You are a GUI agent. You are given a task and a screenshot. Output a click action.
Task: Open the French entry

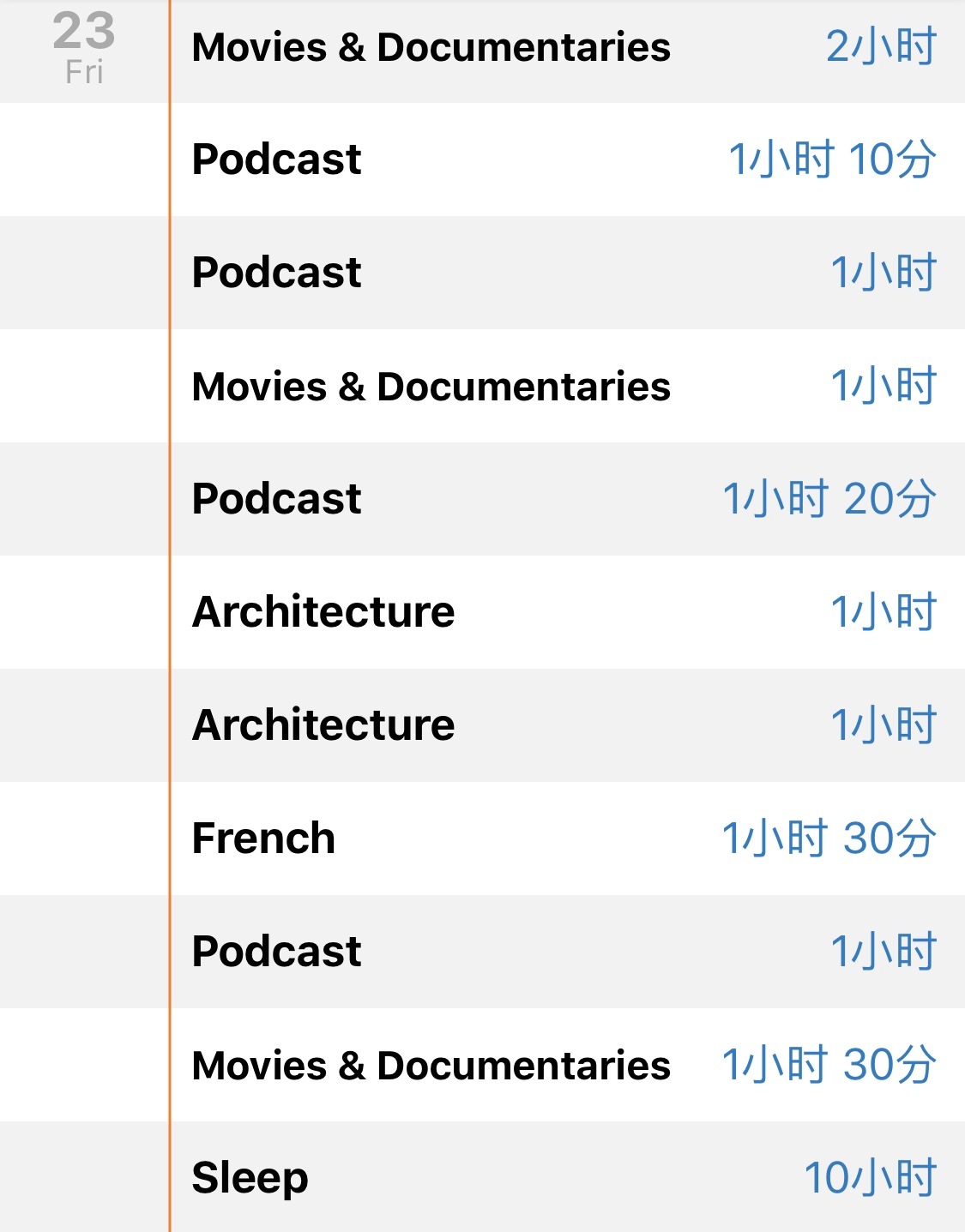pyautogui.click(x=567, y=838)
